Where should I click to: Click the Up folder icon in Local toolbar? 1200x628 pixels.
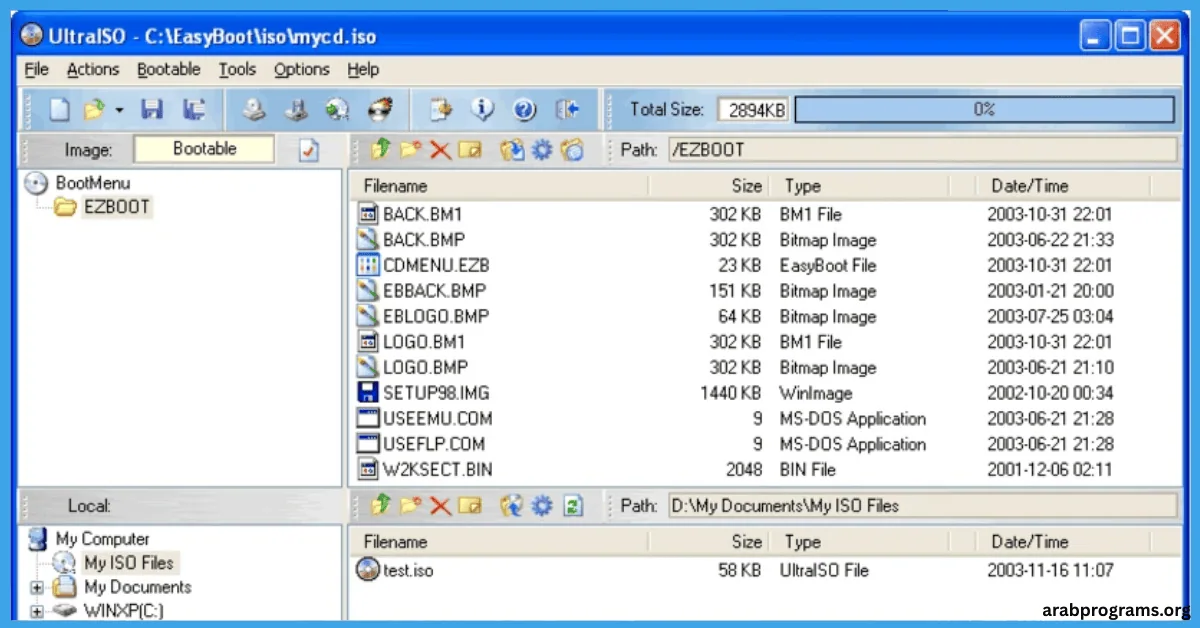click(381, 506)
